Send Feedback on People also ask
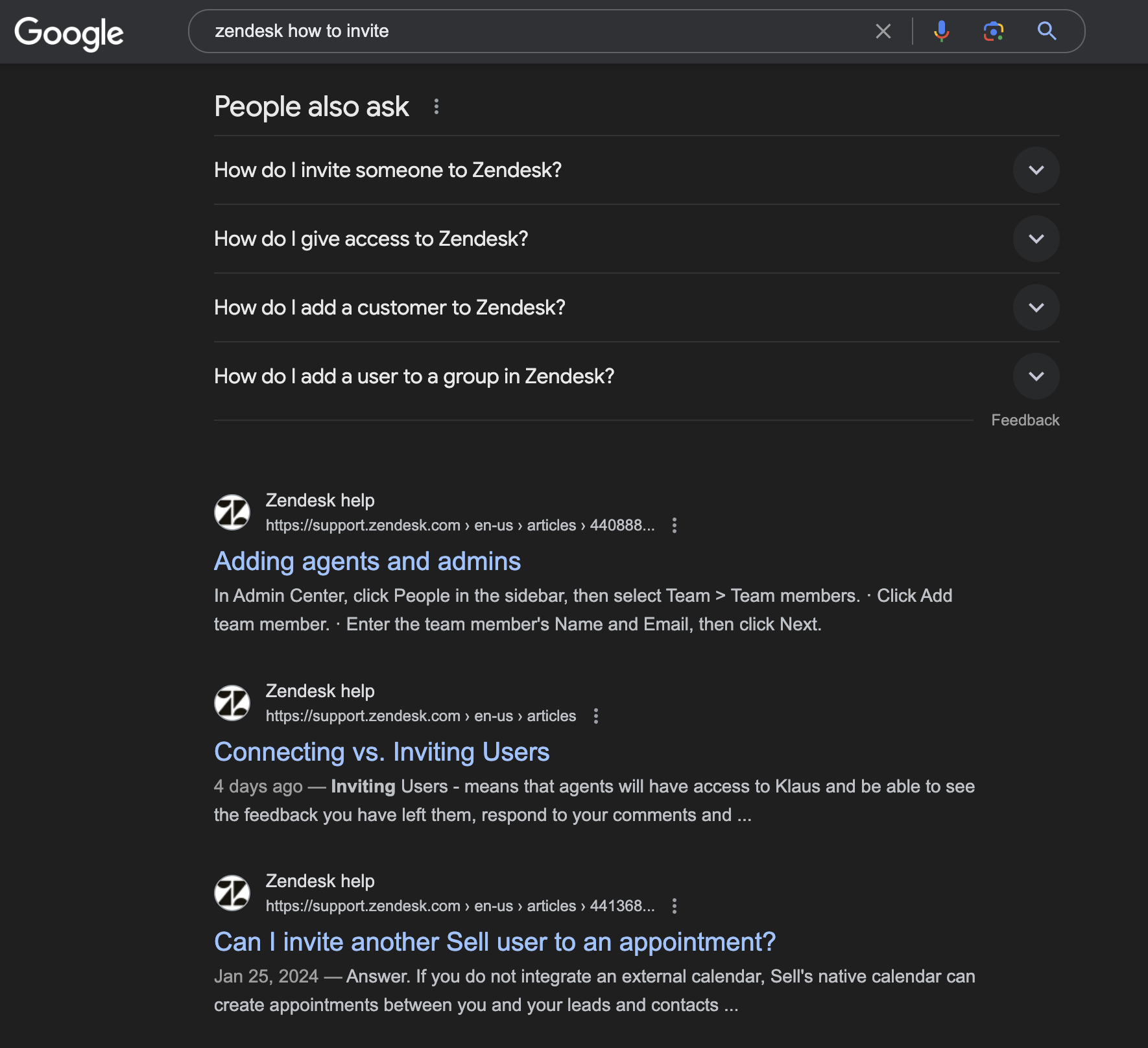Screen dimensions: 1148x1048 pyautogui.click(x=1025, y=420)
